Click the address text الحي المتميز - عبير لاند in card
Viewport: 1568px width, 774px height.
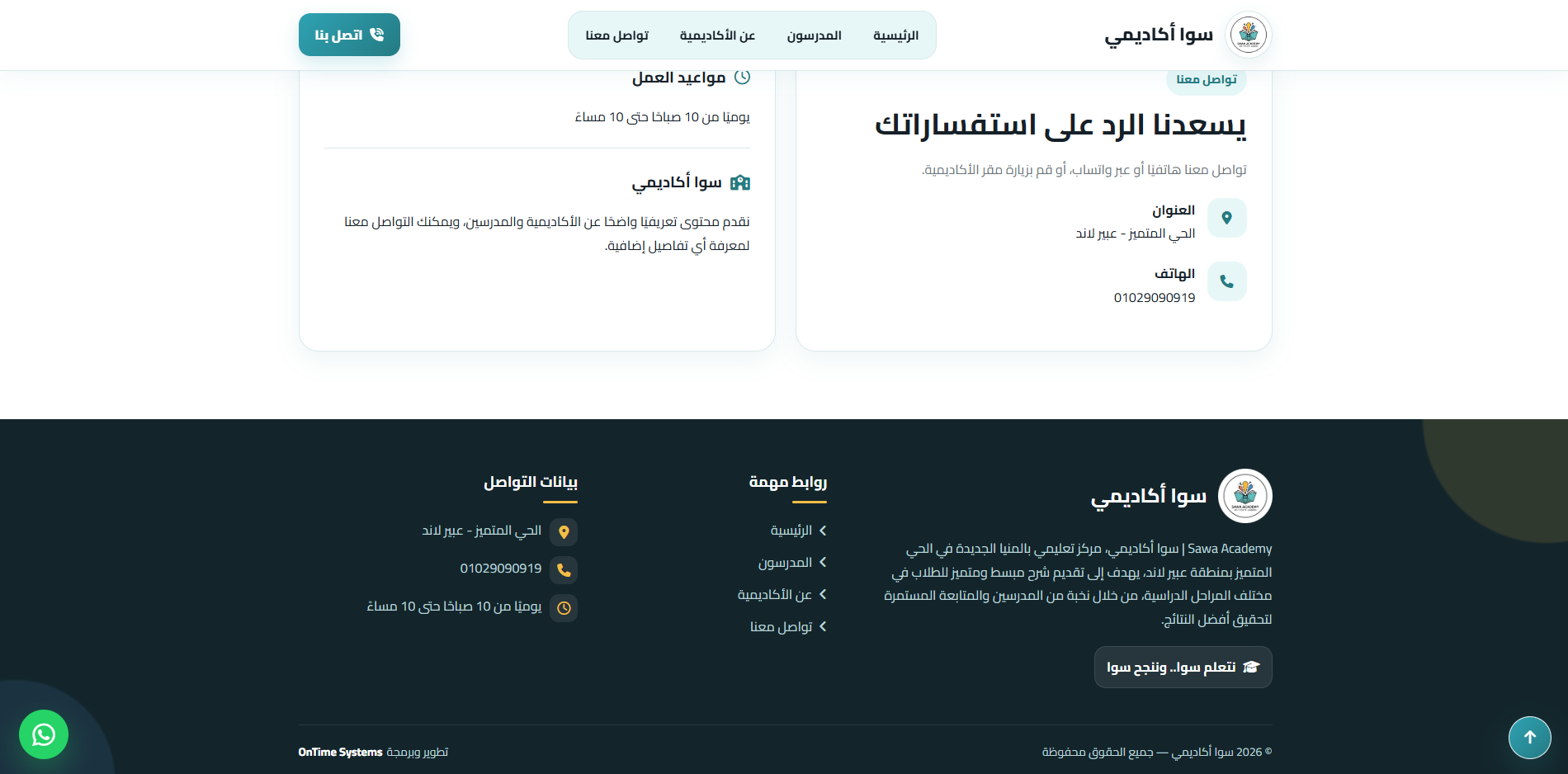click(x=1135, y=234)
